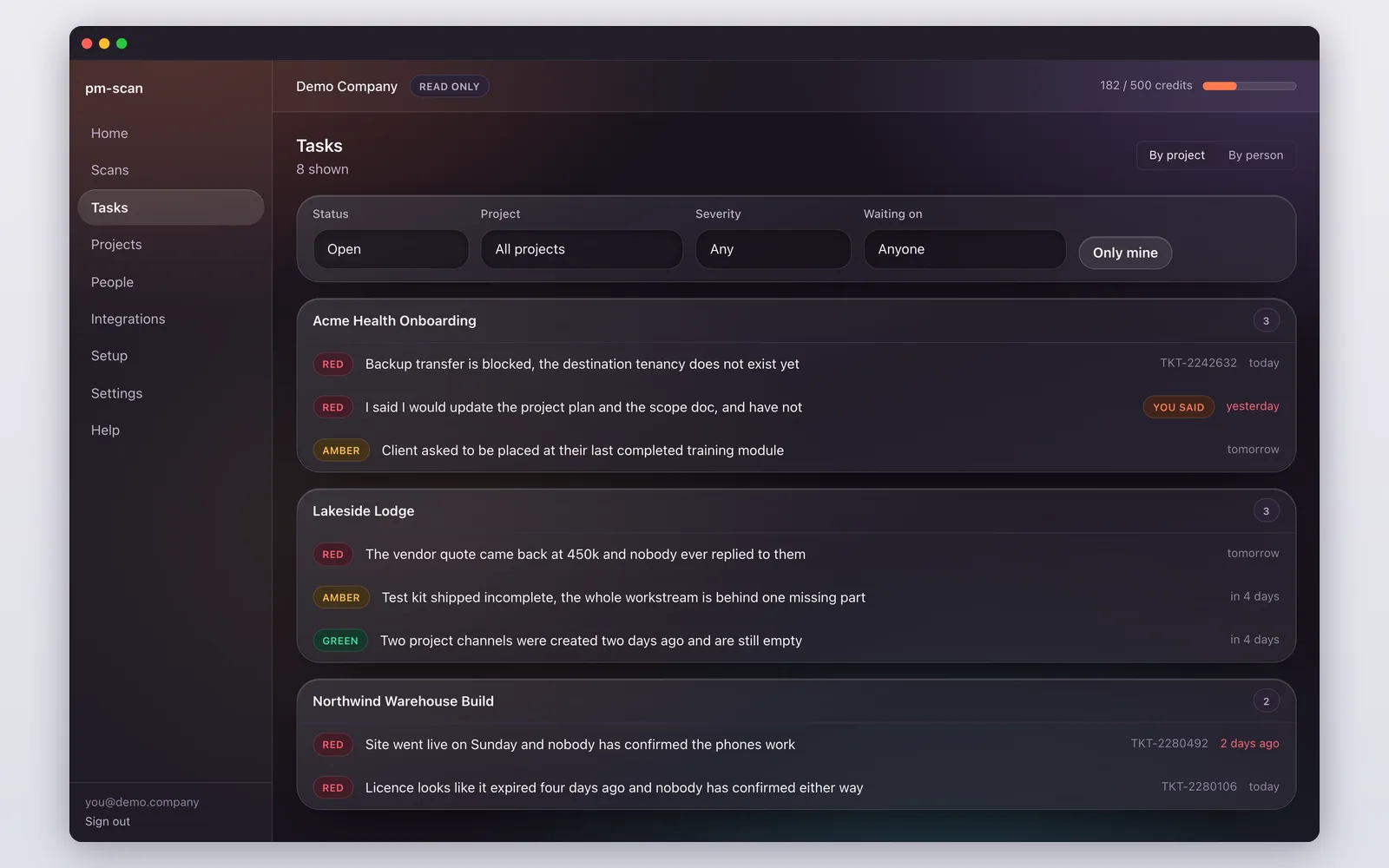Go to Home in sidebar

[x=171, y=133]
